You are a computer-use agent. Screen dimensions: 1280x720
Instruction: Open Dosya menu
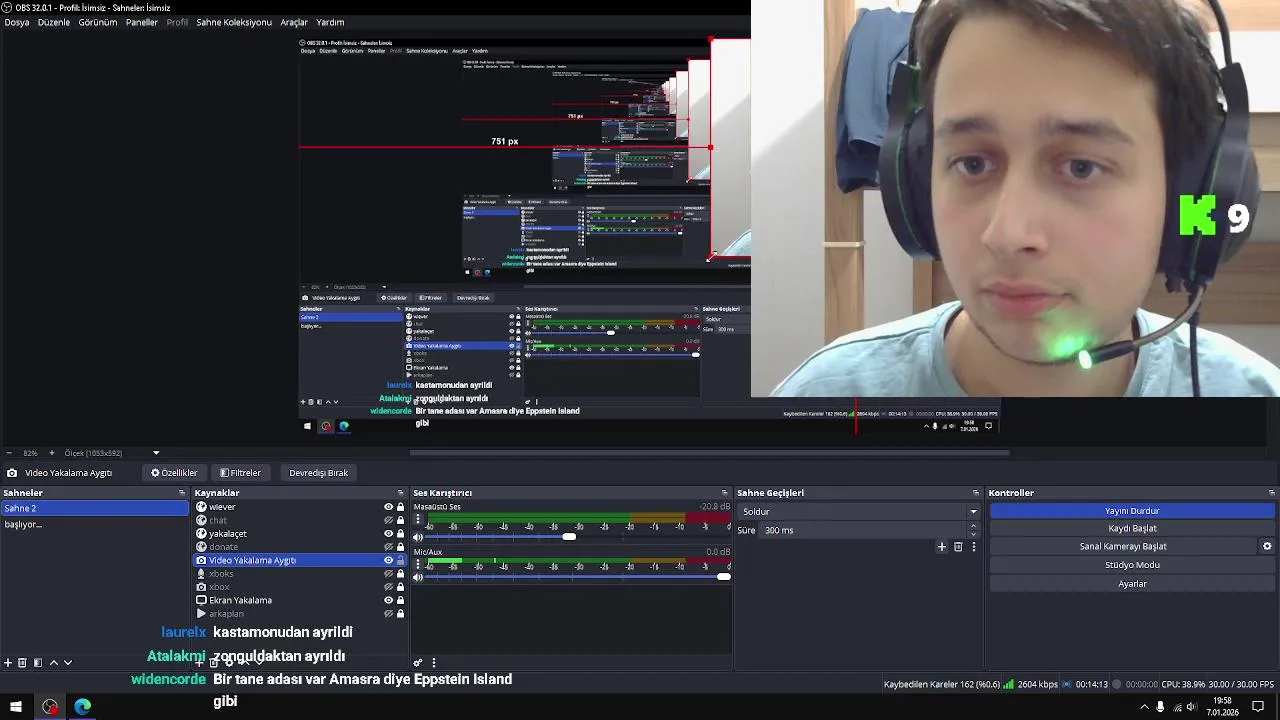[17, 22]
